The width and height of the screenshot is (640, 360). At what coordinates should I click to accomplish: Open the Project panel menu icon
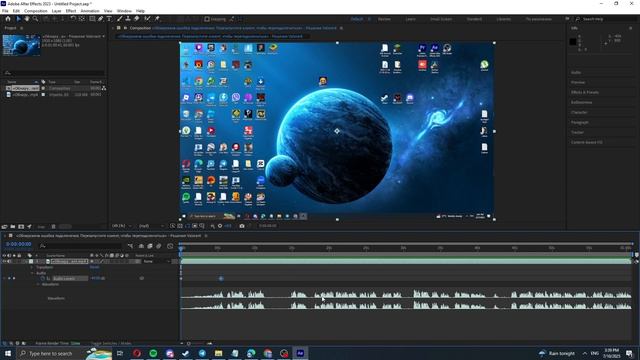click(22, 28)
